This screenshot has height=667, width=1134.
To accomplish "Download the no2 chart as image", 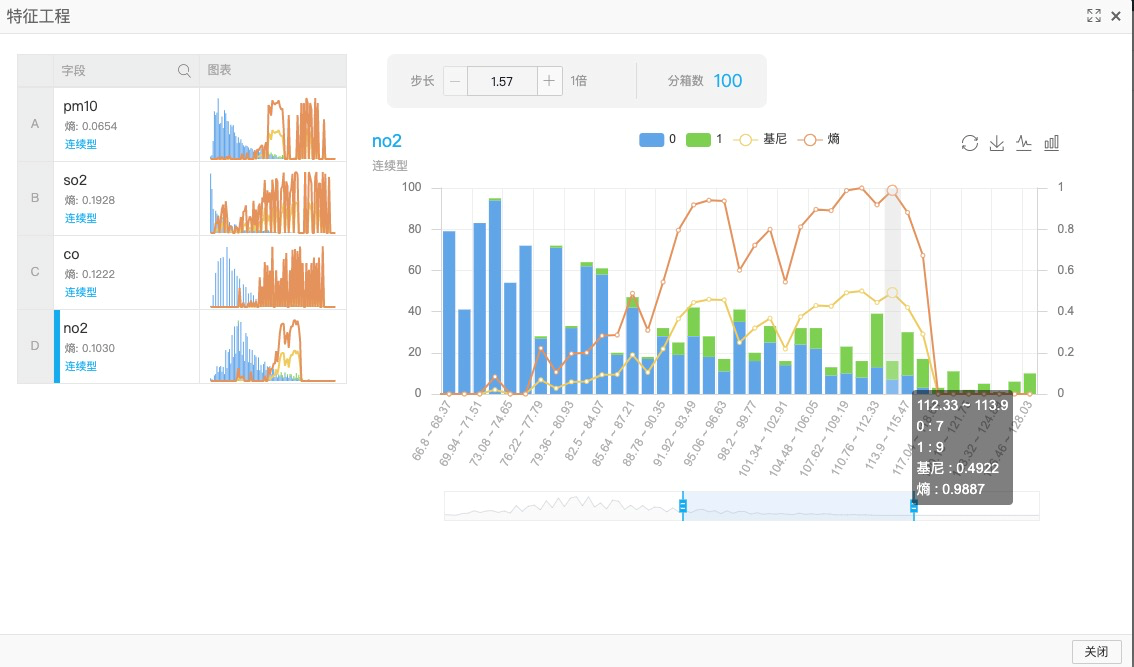I will [x=997, y=143].
